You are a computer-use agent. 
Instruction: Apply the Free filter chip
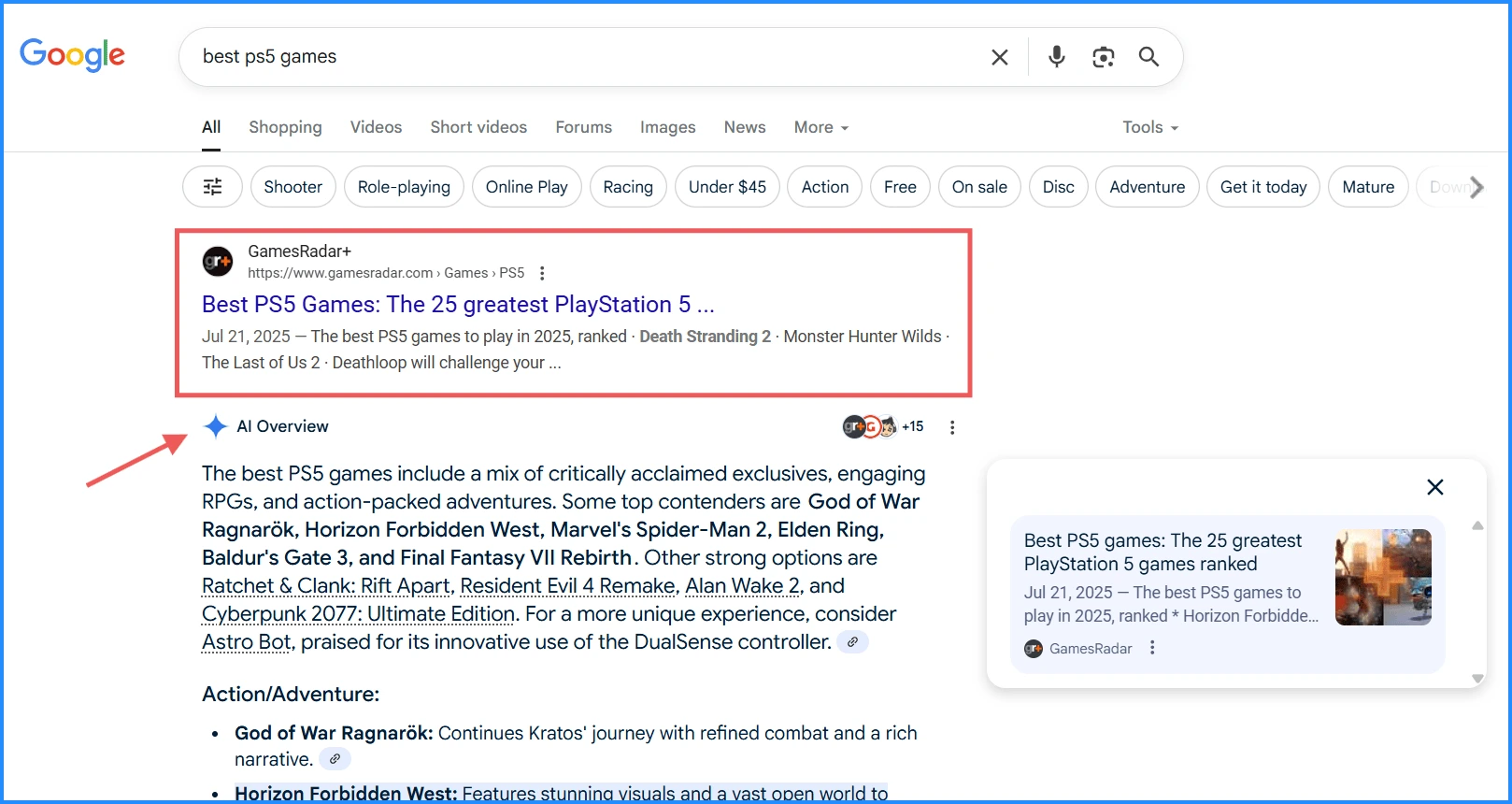click(x=900, y=187)
